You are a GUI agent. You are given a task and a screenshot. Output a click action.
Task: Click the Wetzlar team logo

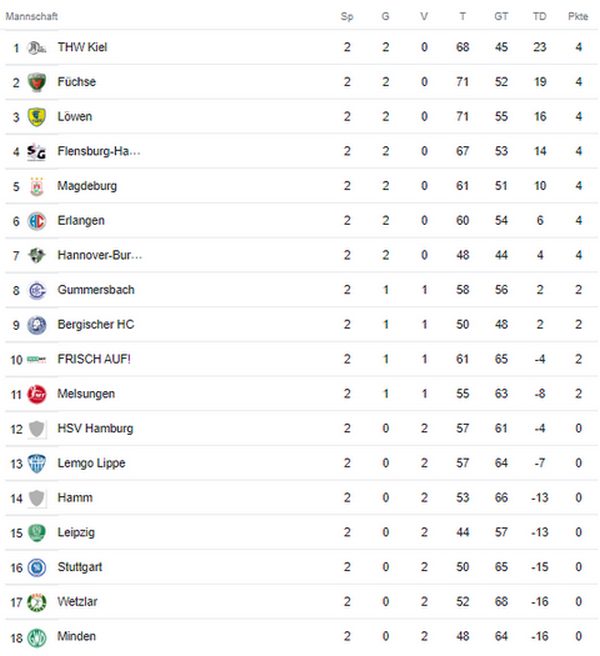pos(36,602)
